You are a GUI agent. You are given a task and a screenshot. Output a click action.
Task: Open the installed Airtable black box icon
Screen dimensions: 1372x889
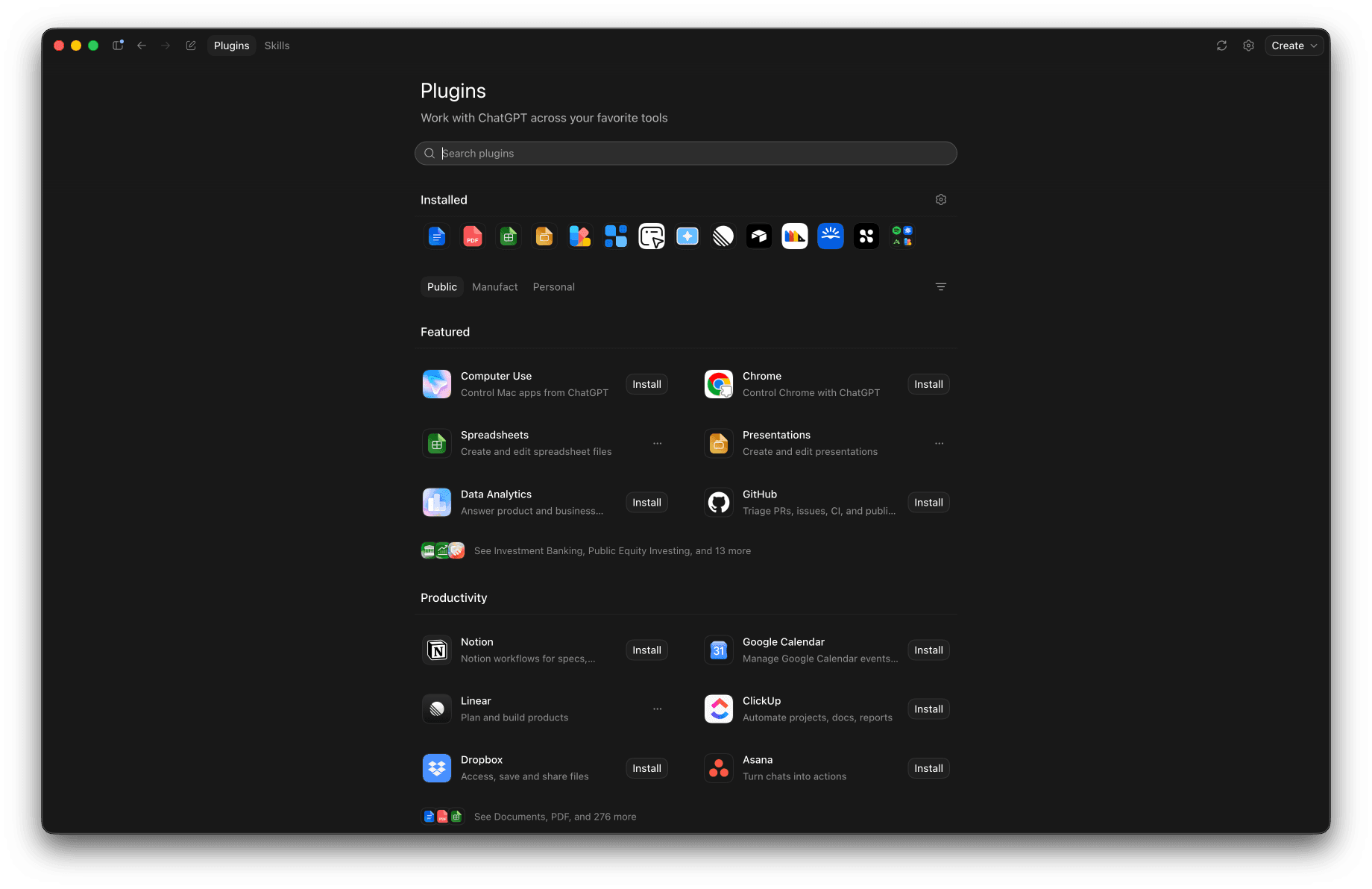pos(759,236)
